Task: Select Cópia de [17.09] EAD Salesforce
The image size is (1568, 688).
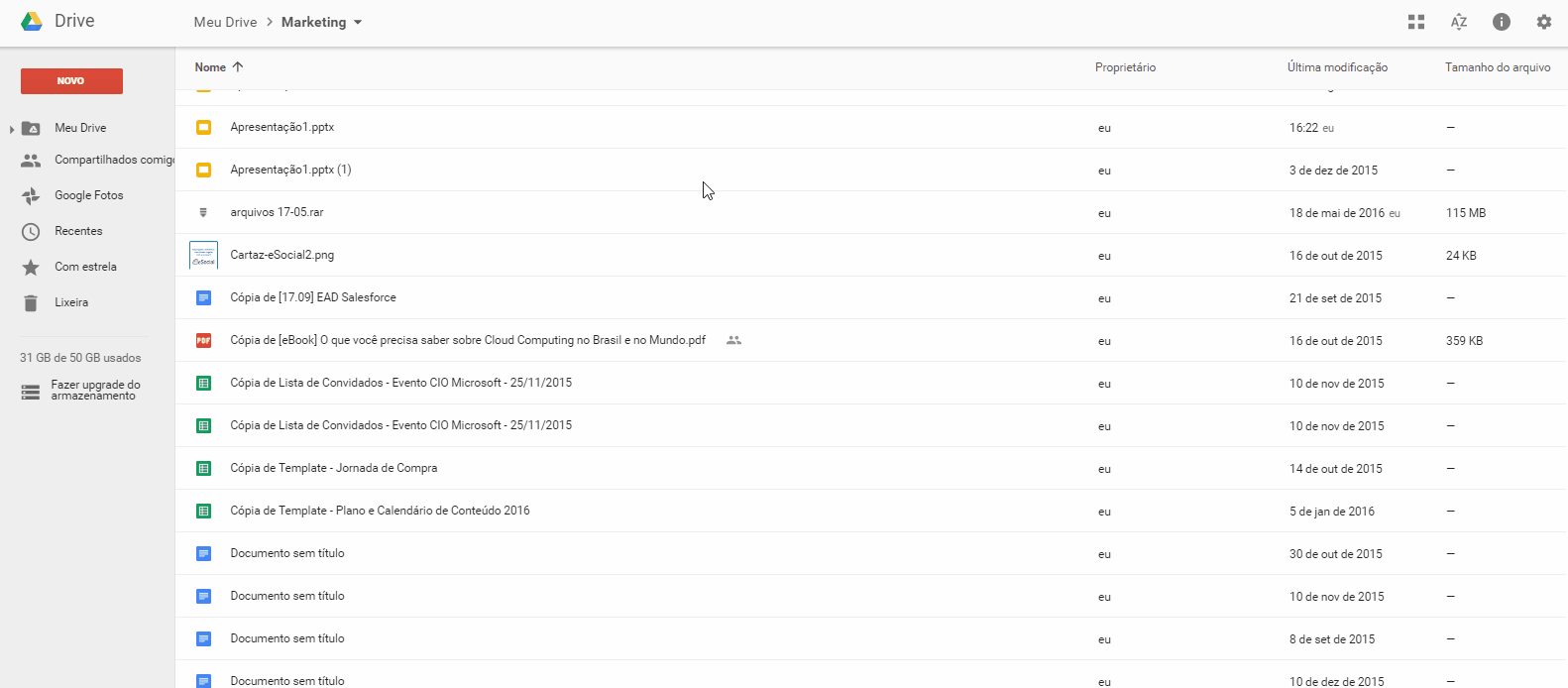Action: 313,297
